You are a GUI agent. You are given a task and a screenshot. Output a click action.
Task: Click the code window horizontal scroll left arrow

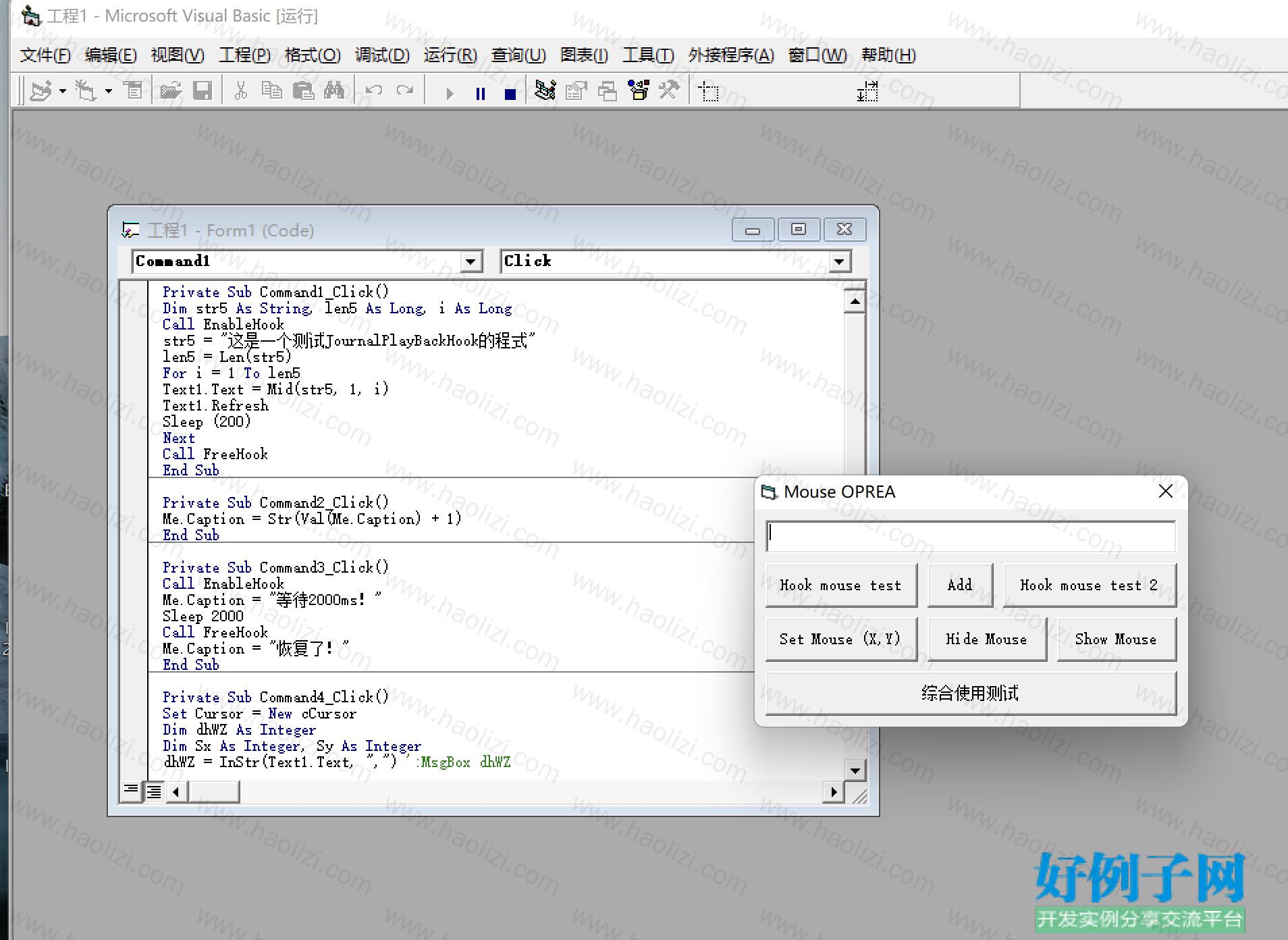[x=177, y=791]
